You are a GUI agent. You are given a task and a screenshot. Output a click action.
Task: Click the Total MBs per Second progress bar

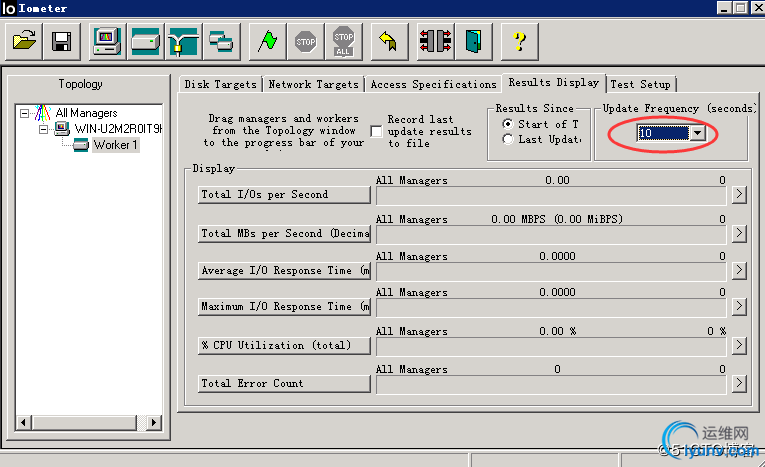(551, 235)
